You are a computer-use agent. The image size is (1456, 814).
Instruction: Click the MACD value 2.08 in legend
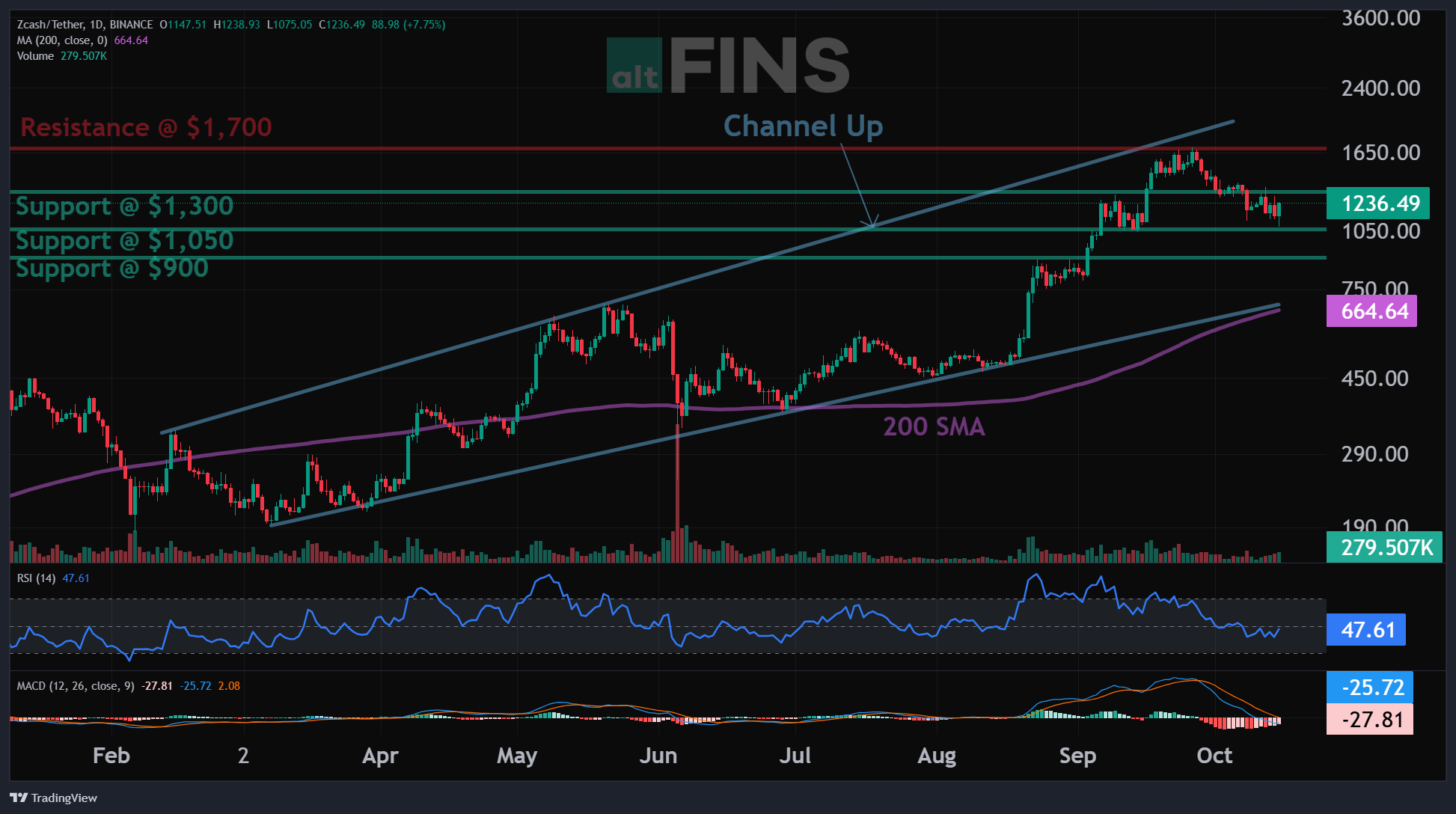[229, 686]
